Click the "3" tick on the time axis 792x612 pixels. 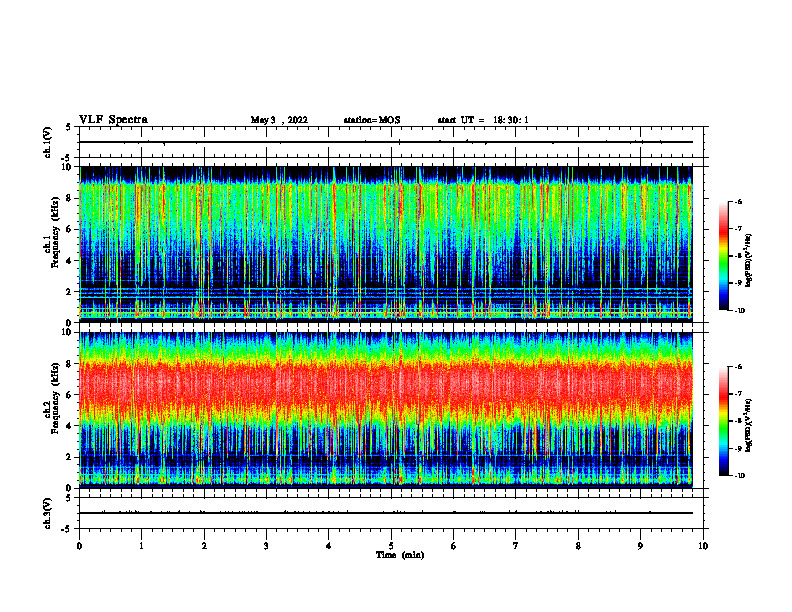[x=266, y=546]
